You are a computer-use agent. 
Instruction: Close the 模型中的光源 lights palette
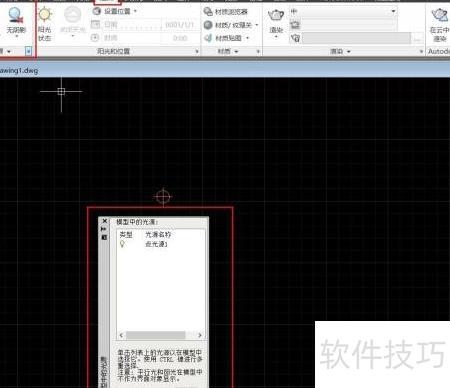pos(104,221)
